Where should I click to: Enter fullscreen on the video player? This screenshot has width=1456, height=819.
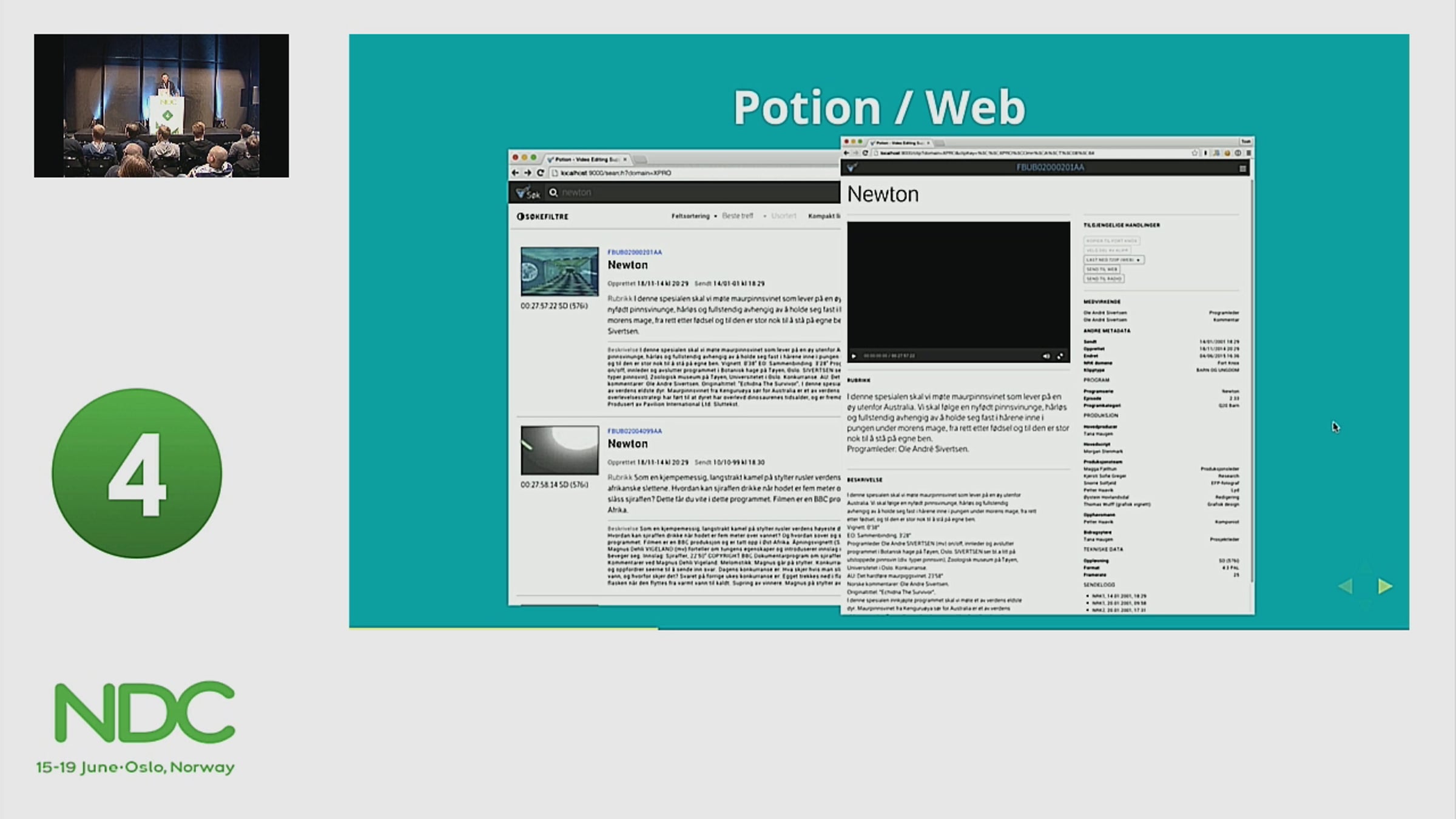(1060, 356)
